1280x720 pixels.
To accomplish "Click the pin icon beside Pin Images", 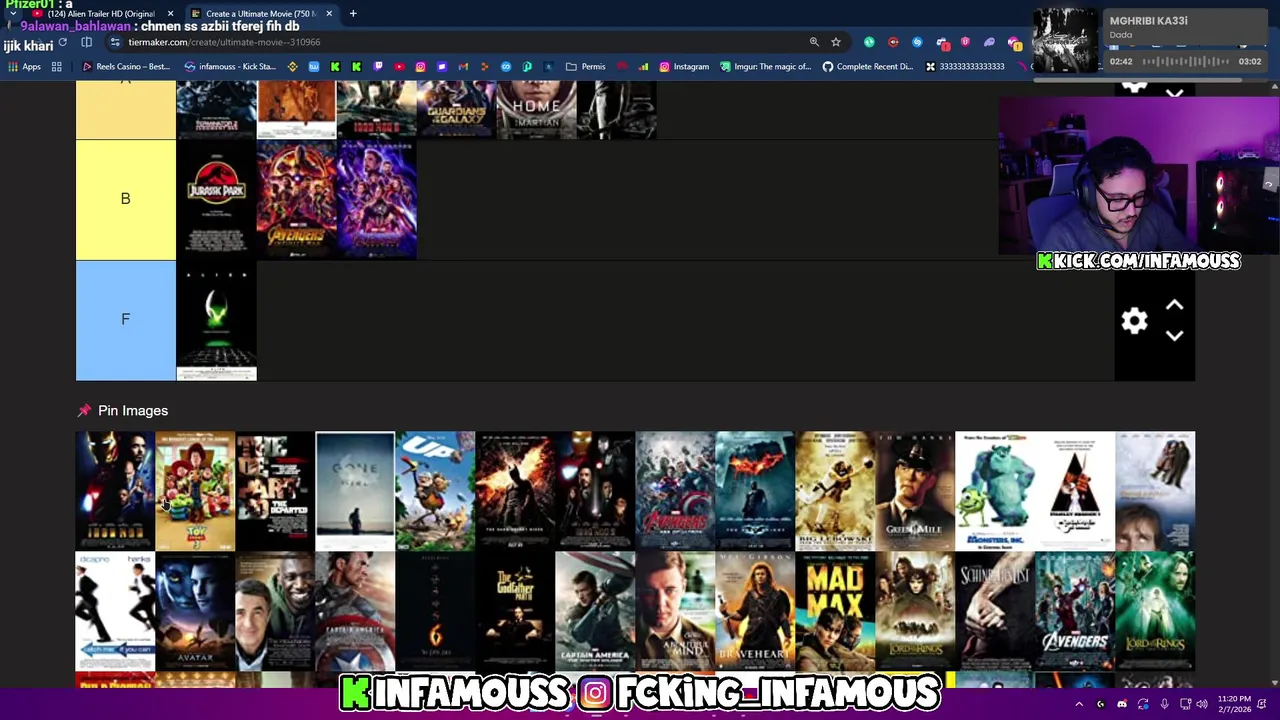I will tap(84, 411).
